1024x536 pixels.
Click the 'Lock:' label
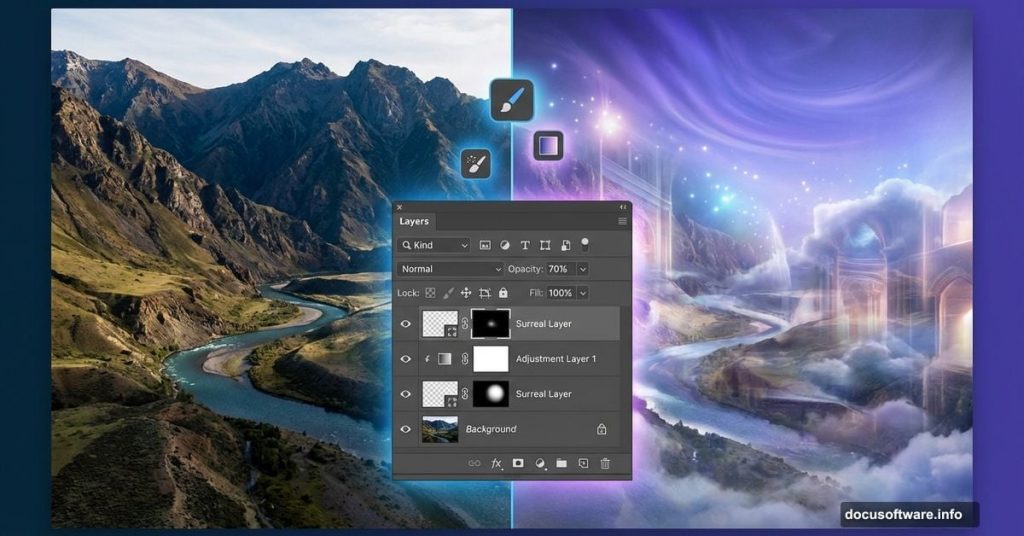click(x=408, y=293)
